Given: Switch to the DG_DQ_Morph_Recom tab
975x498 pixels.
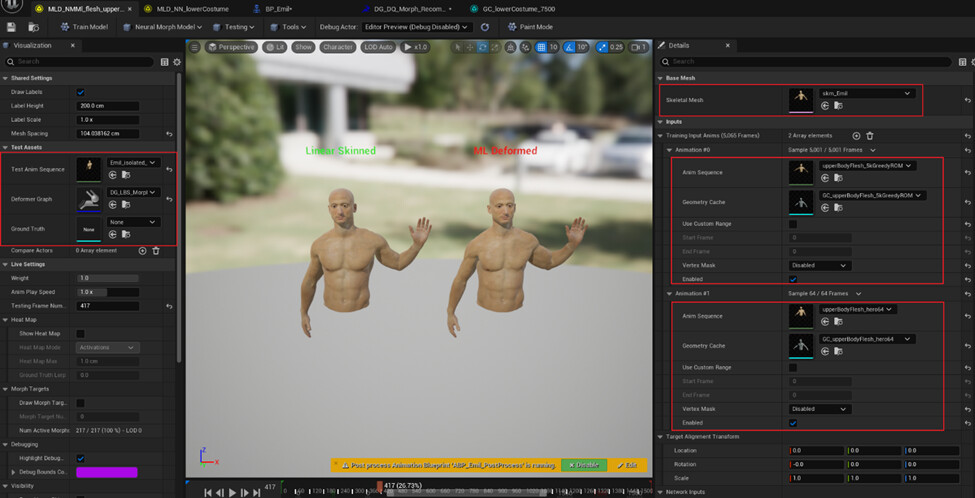Looking at the screenshot, I should [x=405, y=9].
